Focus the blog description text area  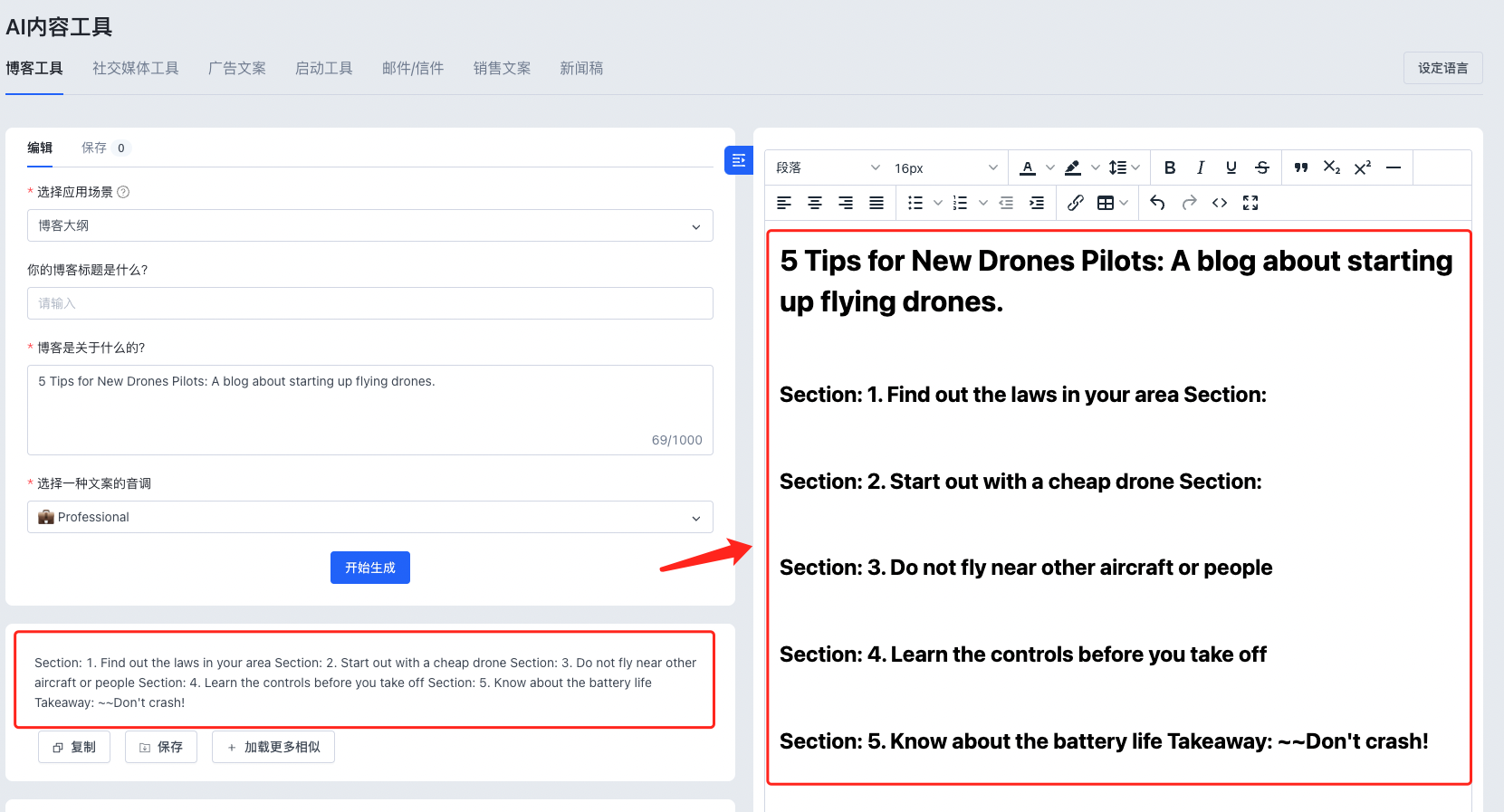coord(370,410)
